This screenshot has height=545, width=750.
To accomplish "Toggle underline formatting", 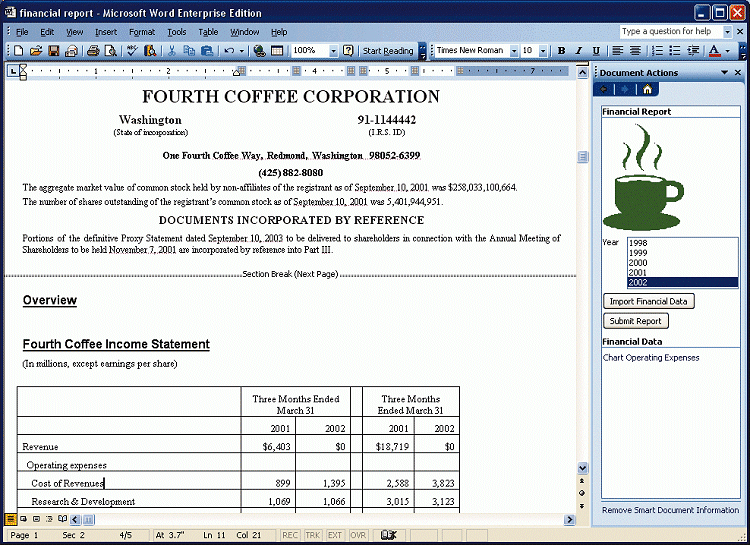I will pos(596,51).
